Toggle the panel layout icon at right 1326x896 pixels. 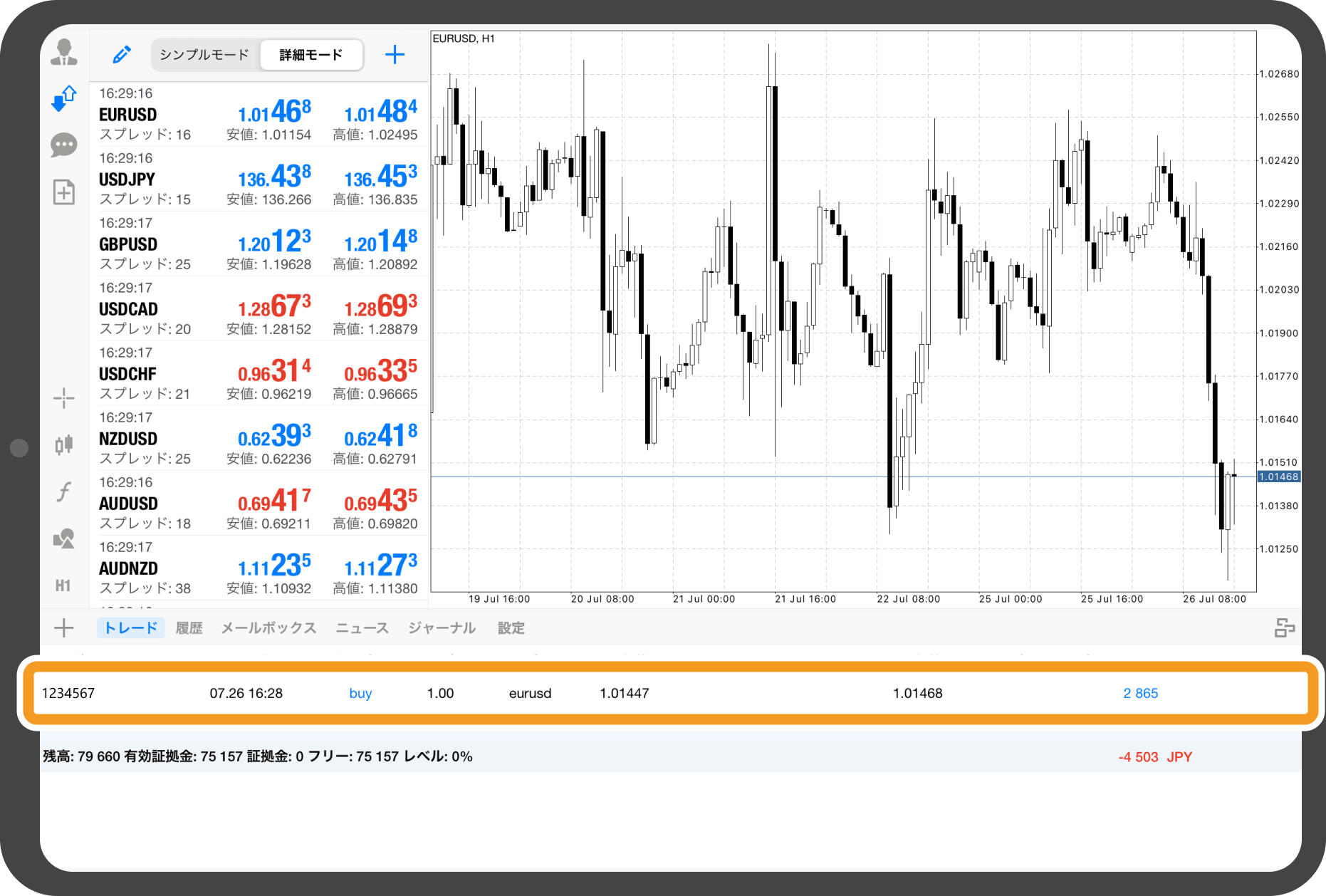coord(1284,628)
